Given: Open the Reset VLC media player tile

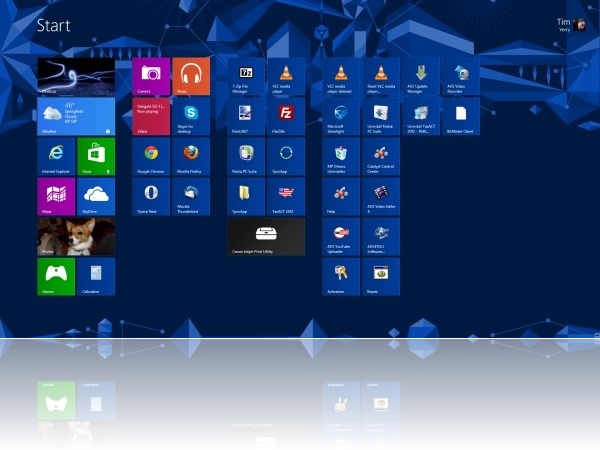Looking at the screenshot, I should pyautogui.click(x=381, y=77).
